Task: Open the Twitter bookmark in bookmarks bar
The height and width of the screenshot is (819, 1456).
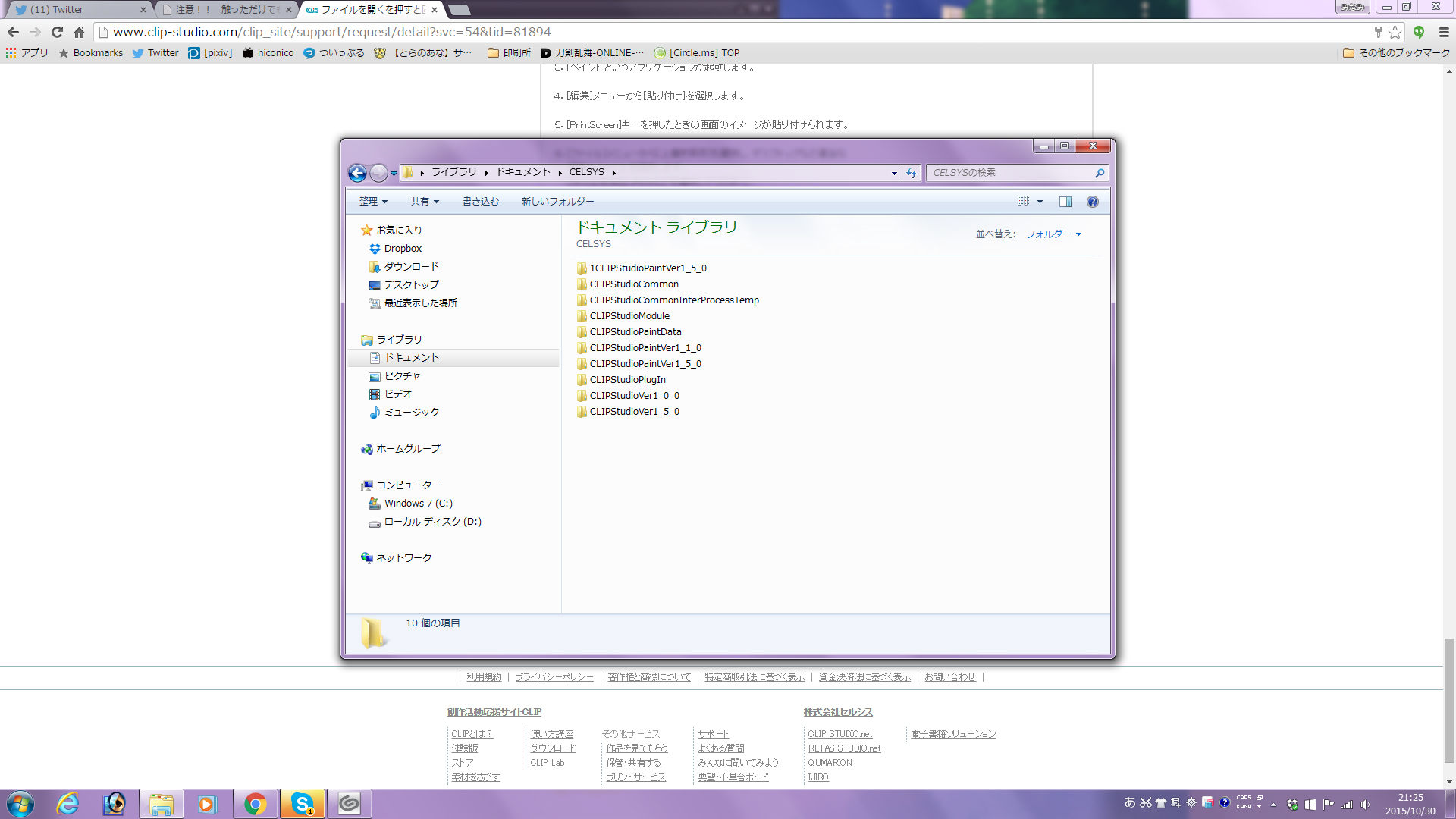Action: click(155, 53)
